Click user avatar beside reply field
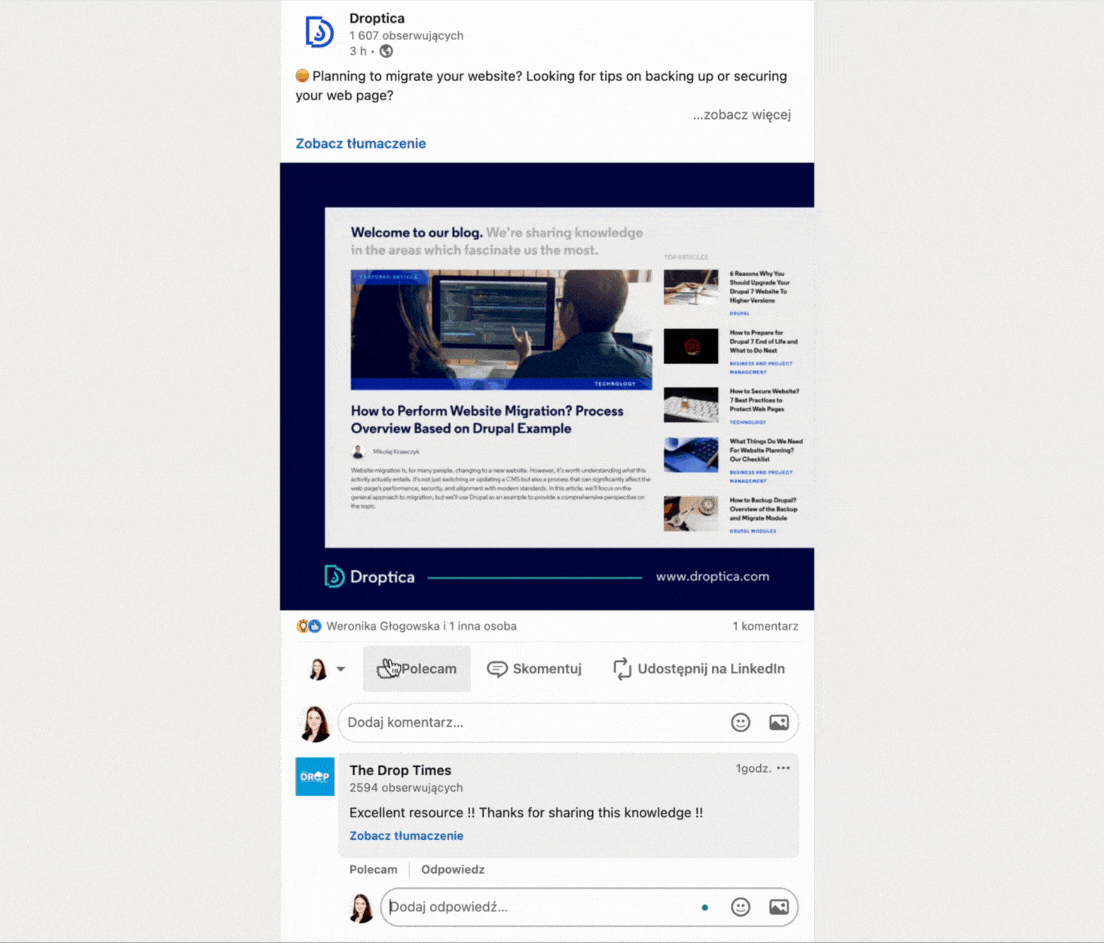This screenshot has height=943, width=1104. (x=361, y=908)
